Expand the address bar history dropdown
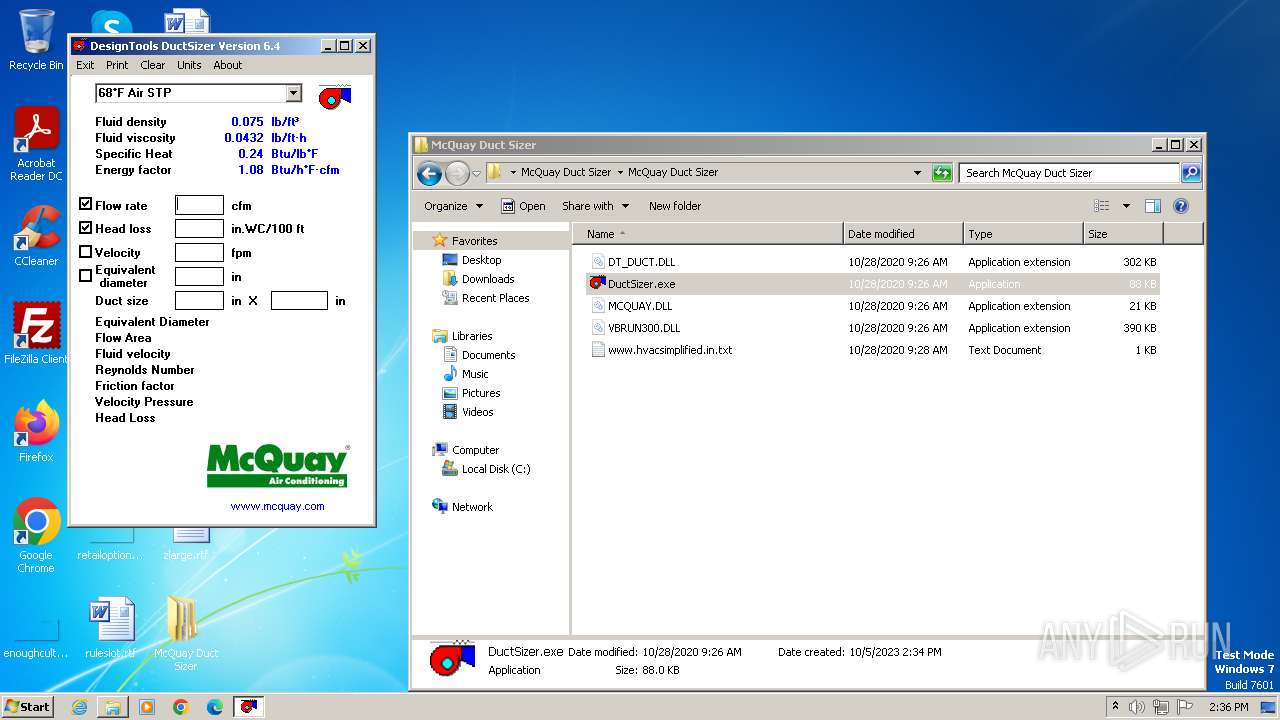 click(x=917, y=173)
